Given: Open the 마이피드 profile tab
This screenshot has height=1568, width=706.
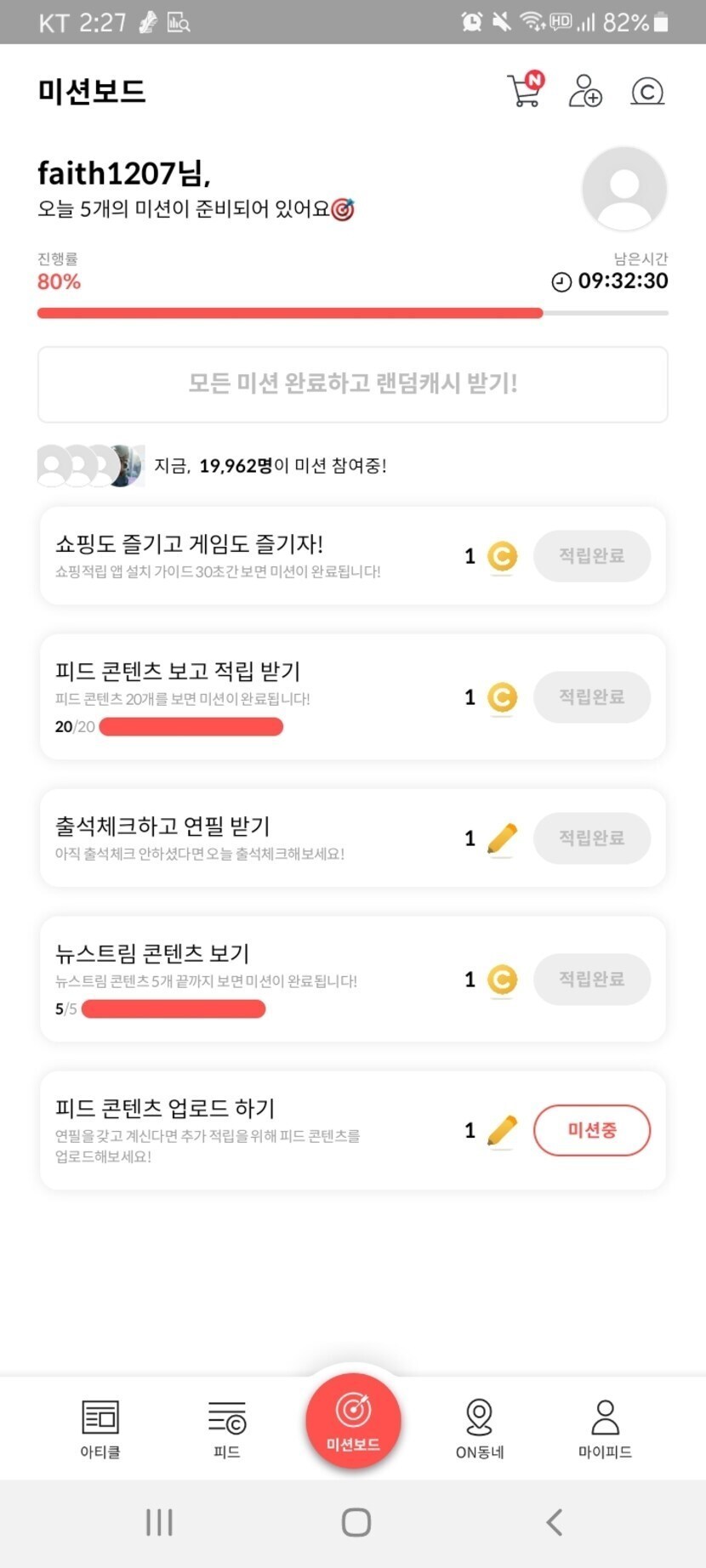Looking at the screenshot, I should (605, 1429).
